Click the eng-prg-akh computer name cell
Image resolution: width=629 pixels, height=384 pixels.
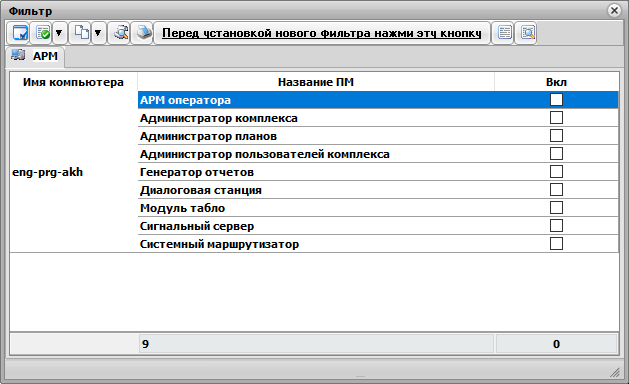click(74, 172)
